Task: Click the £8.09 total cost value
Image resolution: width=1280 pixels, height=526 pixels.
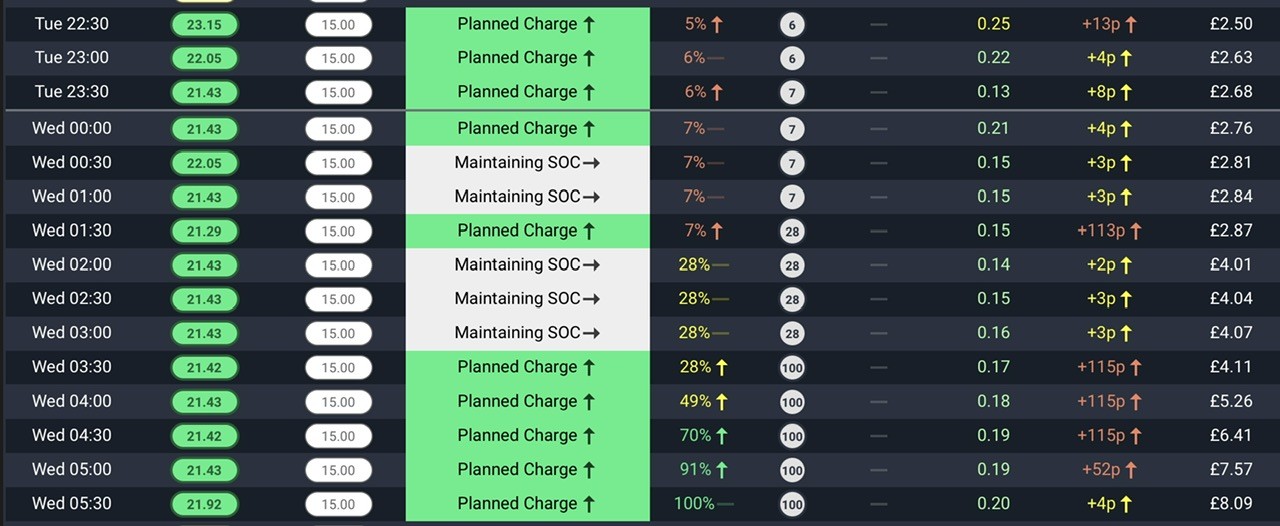Action: pyautogui.click(x=1231, y=504)
